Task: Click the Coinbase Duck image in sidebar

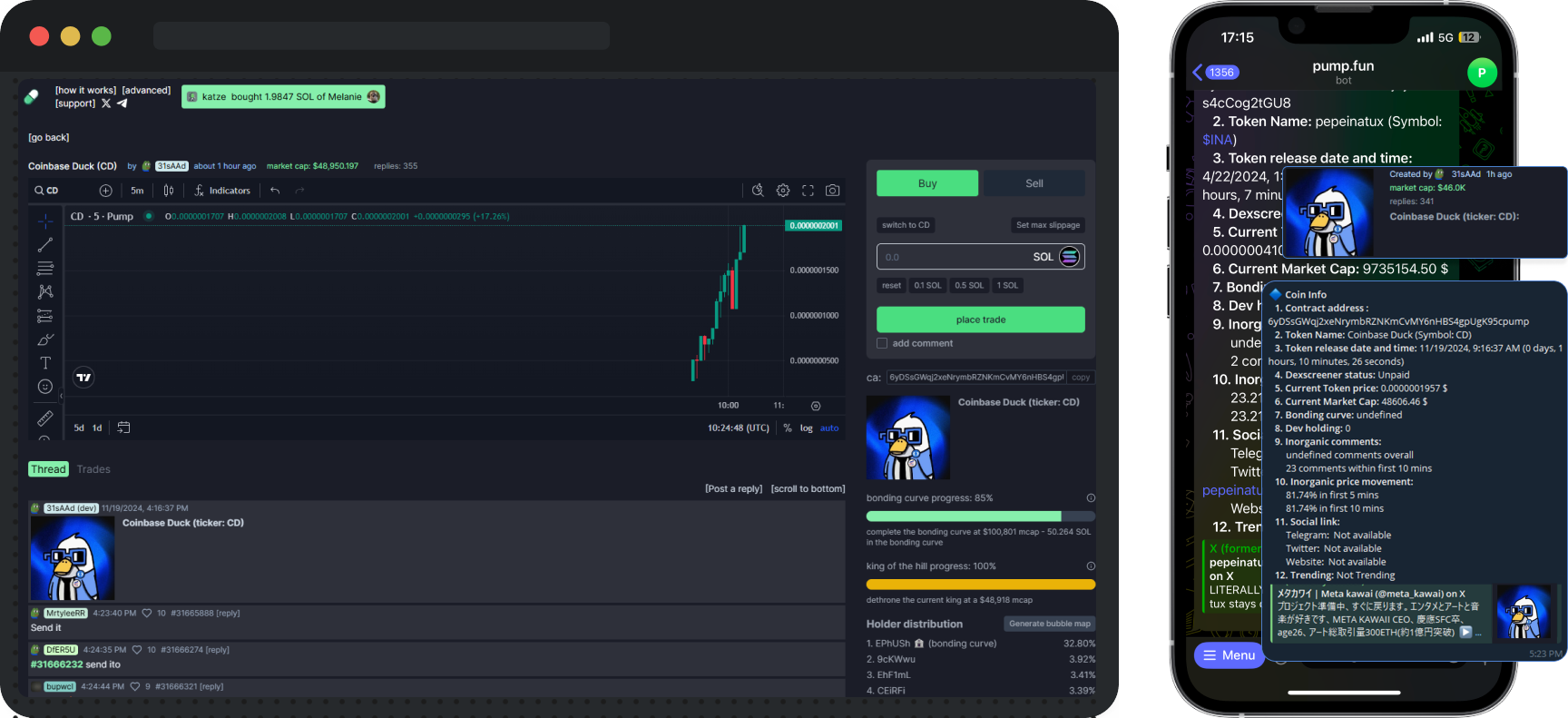Action: [x=907, y=438]
